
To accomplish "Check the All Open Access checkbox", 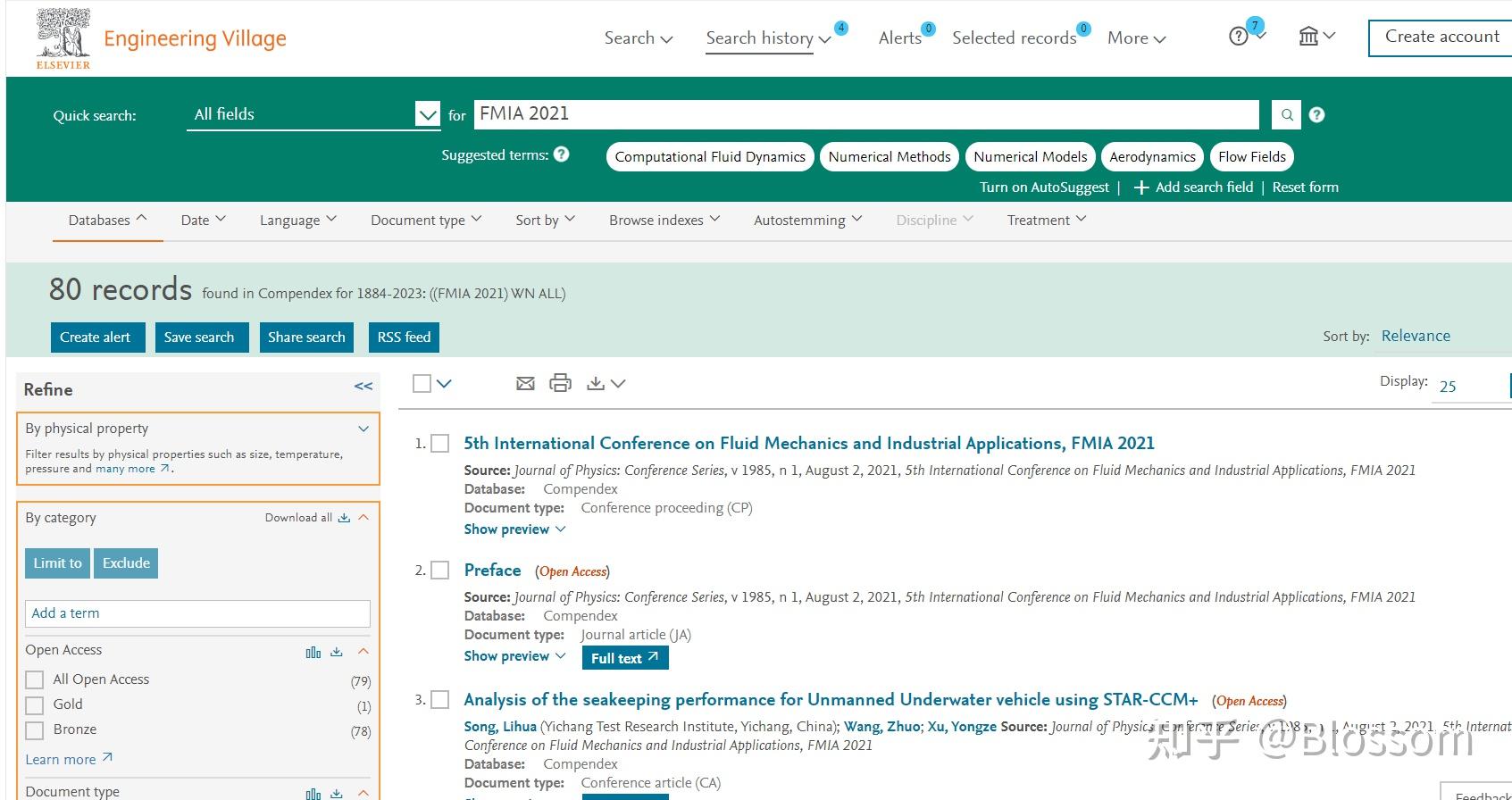I will (35, 679).
